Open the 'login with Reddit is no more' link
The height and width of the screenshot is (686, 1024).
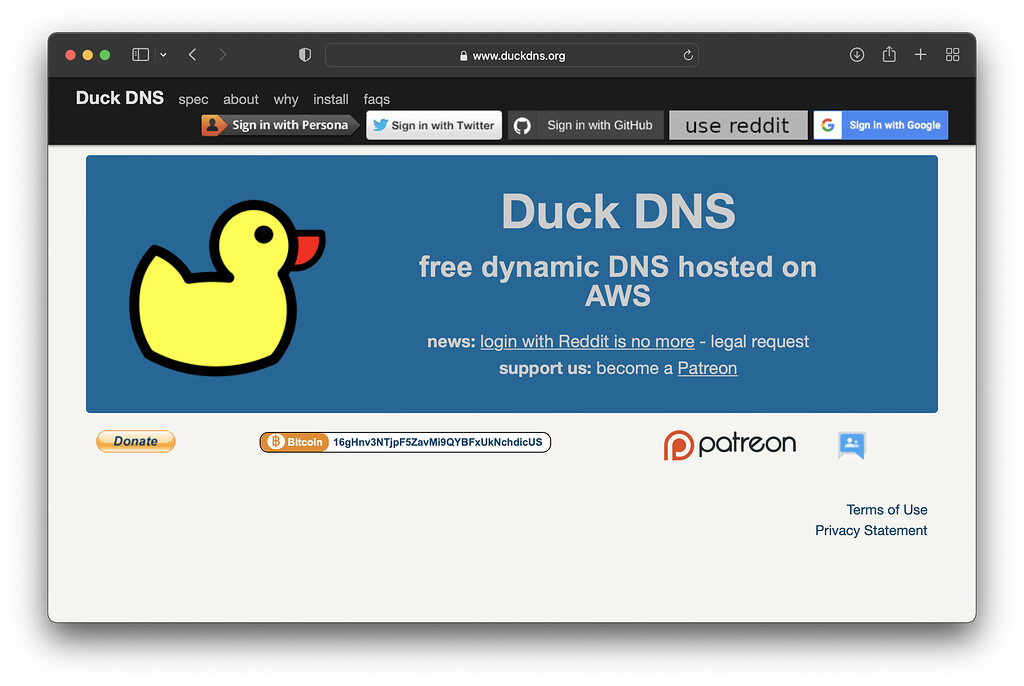(x=587, y=342)
